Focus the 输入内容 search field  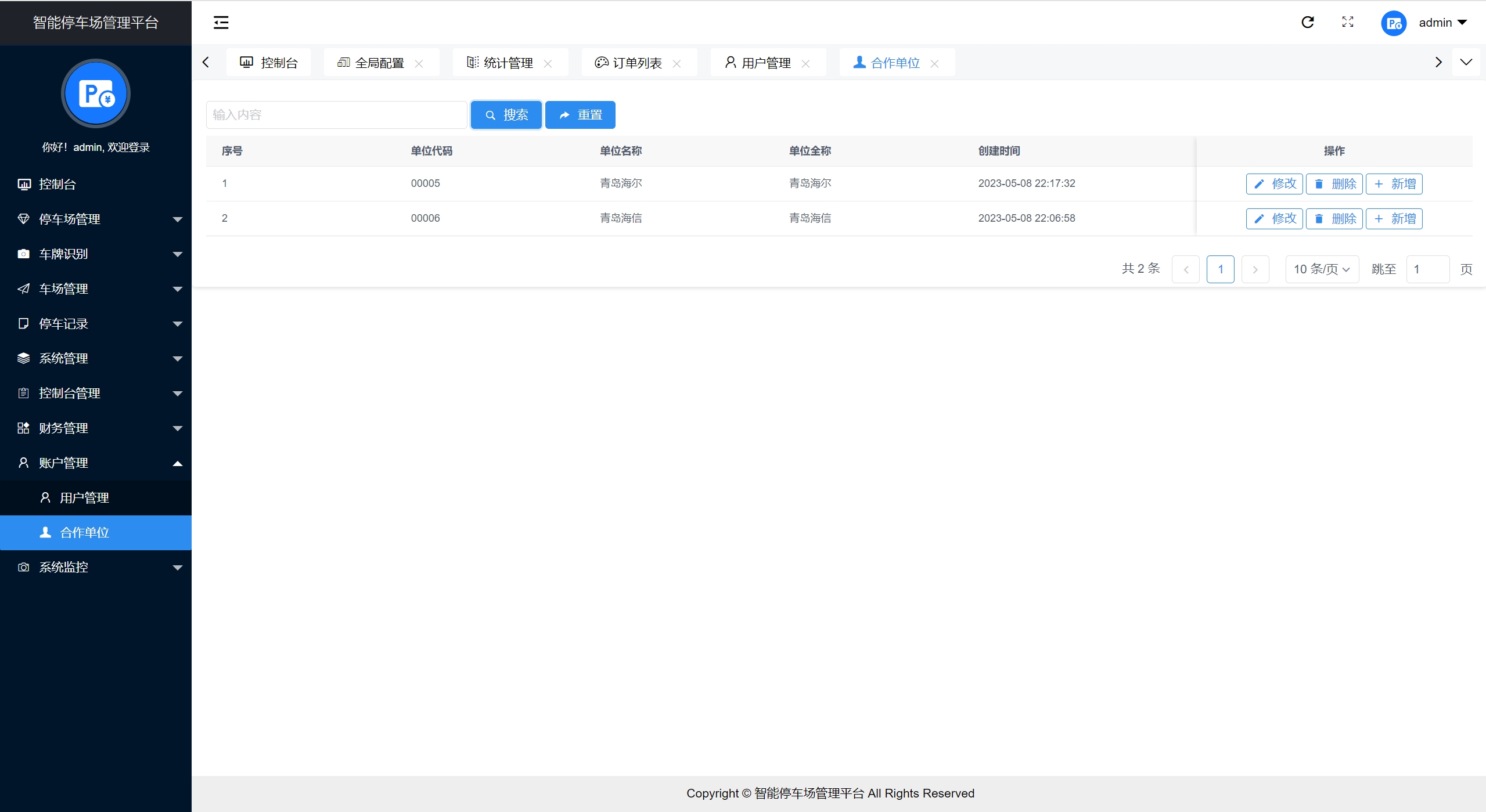336,115
